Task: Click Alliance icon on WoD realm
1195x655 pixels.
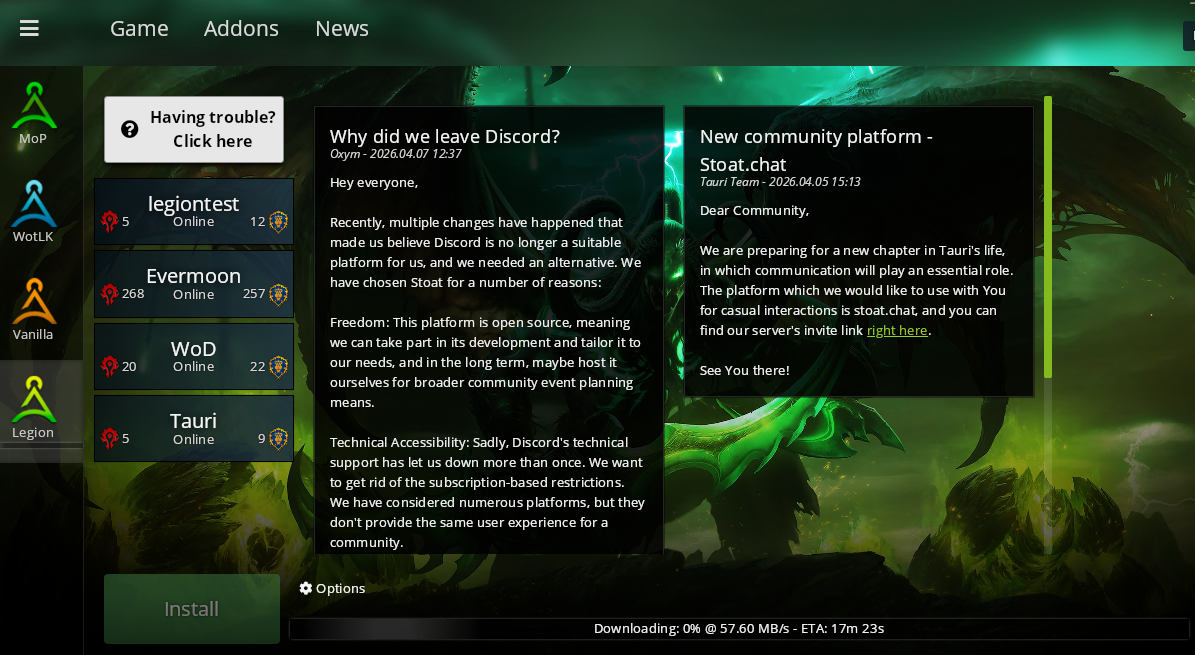Action: tap(278, 367)
